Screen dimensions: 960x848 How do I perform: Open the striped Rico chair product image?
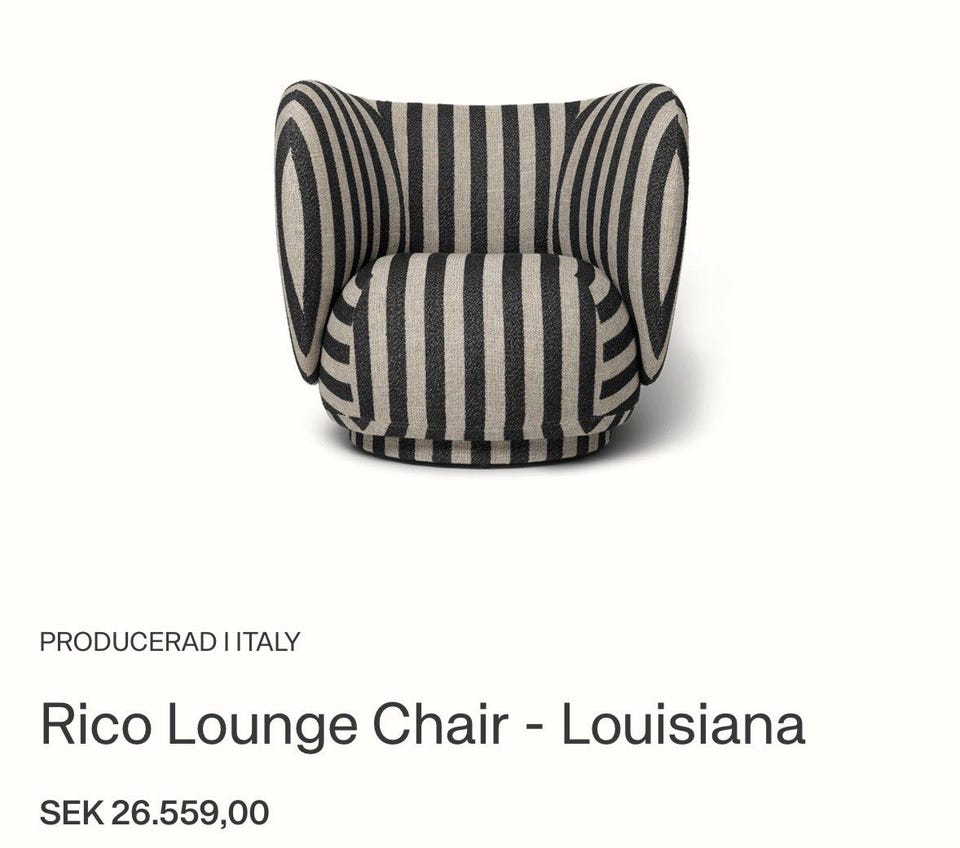(481, 274)
